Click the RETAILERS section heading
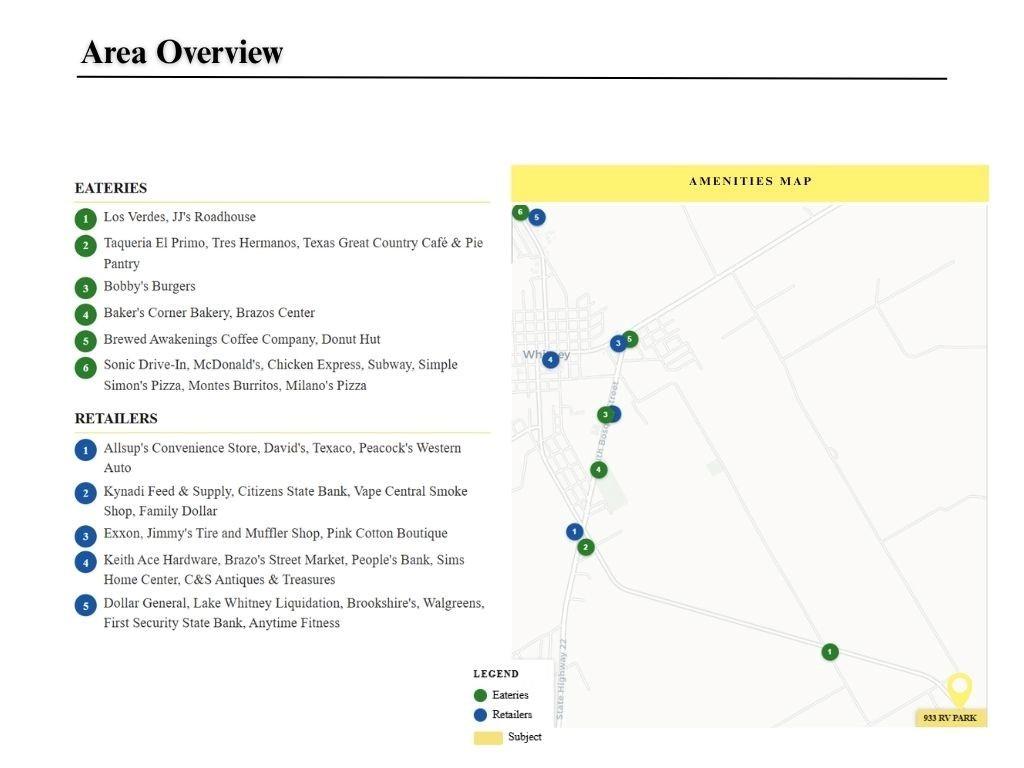 [x=116, y=419]
